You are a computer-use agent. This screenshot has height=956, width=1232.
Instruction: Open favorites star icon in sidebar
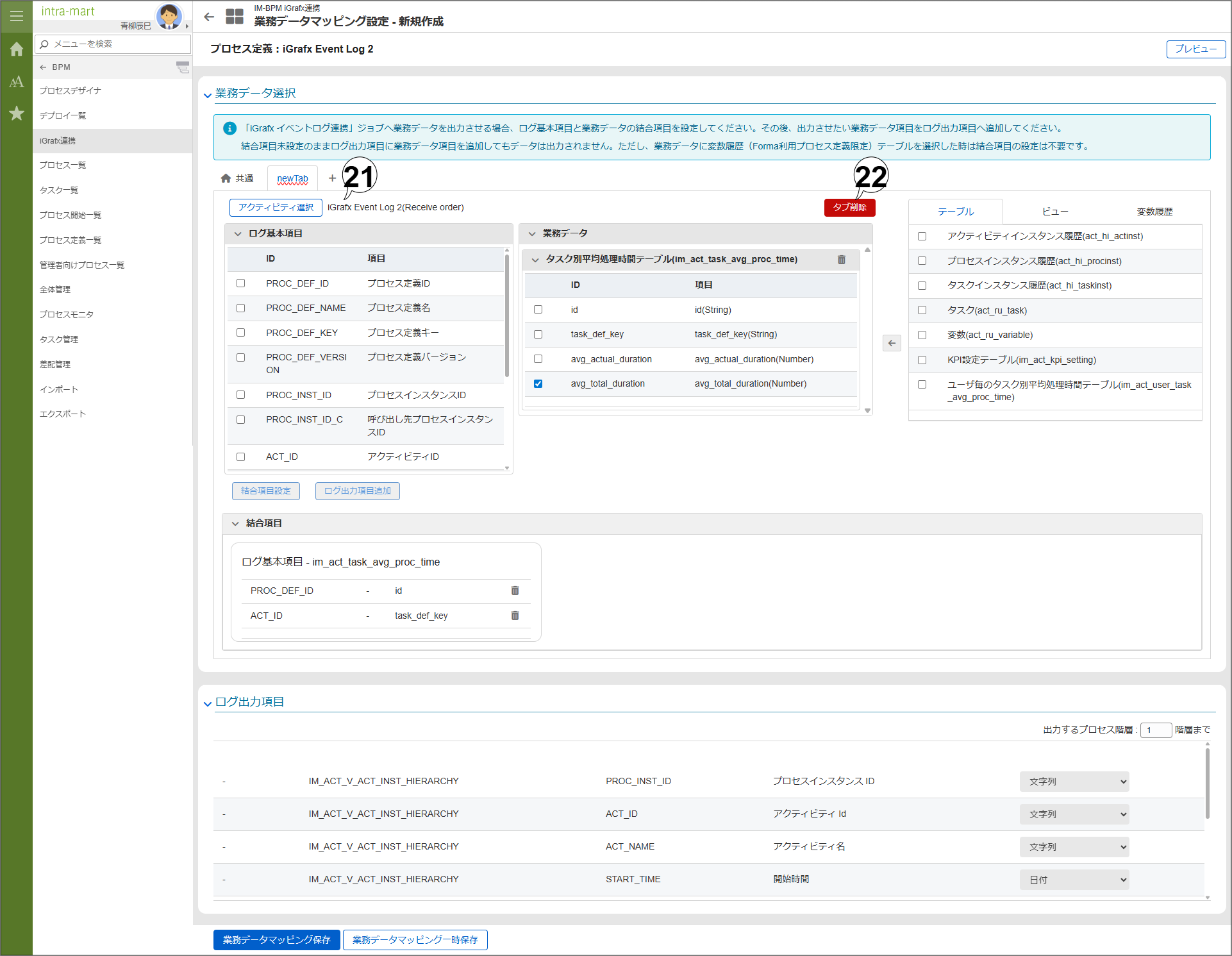point(17,113)
